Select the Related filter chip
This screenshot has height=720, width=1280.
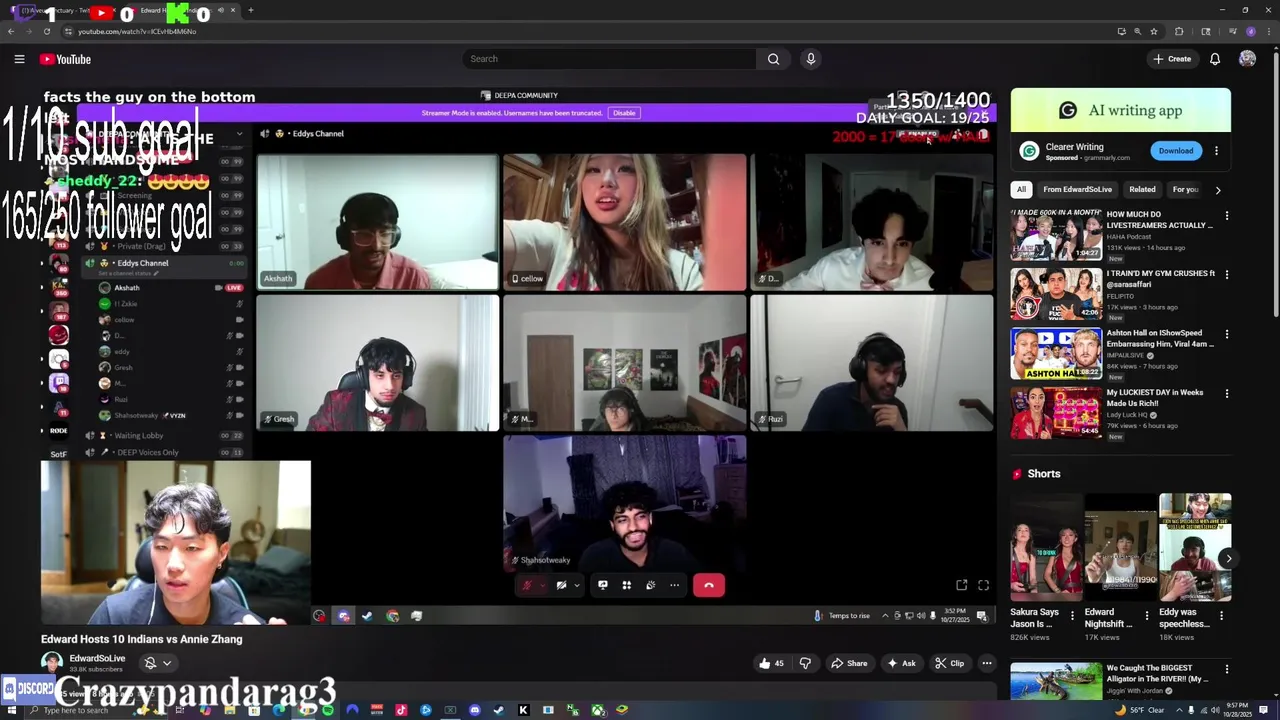pyautogui.click(x=1142, y=189)
